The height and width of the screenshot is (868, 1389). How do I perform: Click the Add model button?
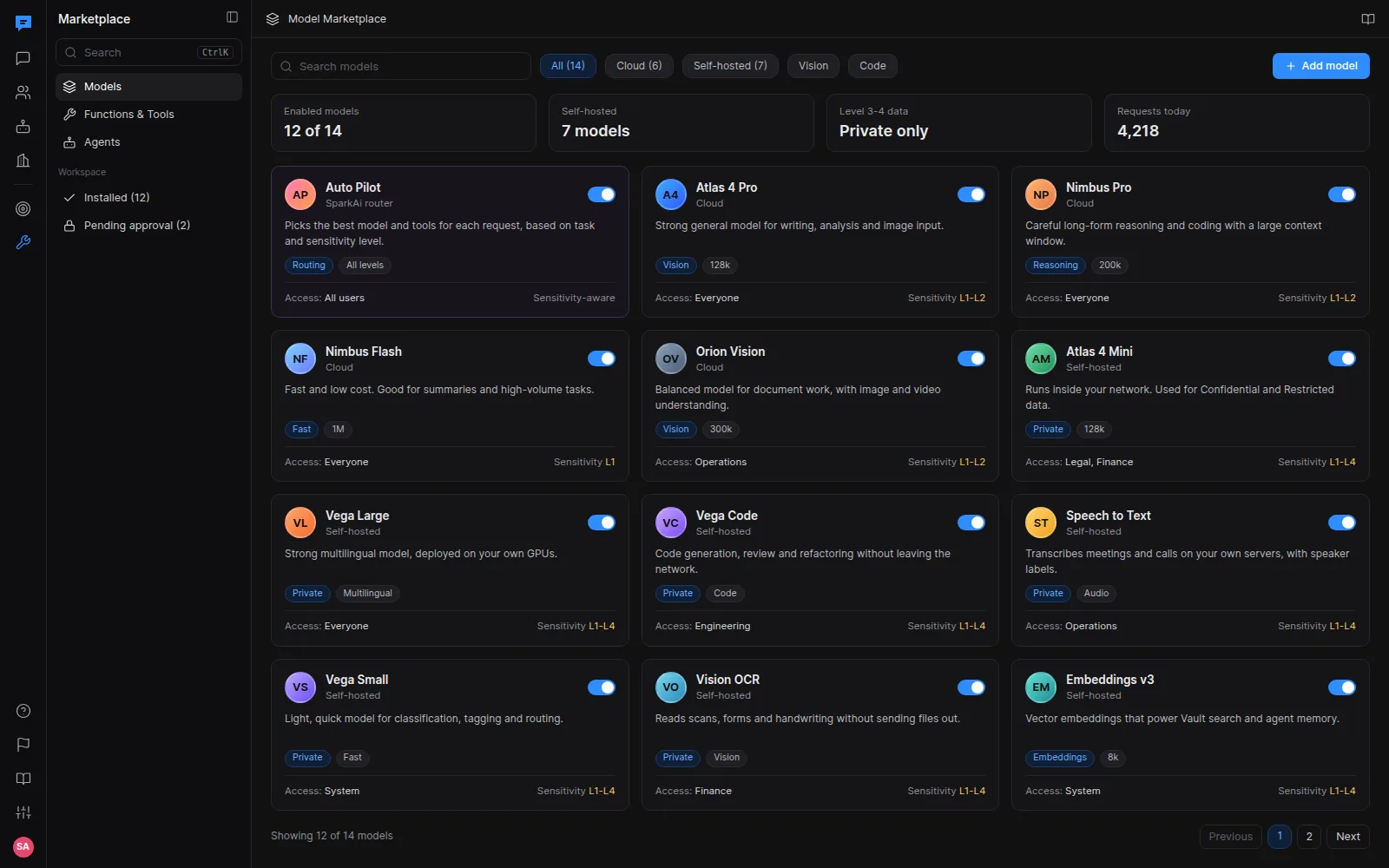[1320, 66]
